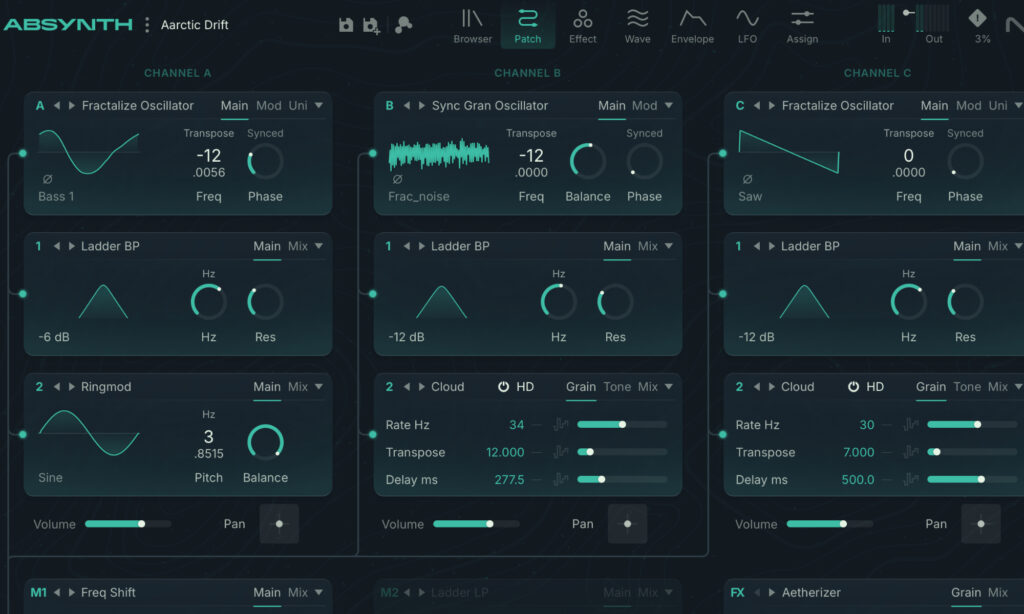Open the Envelope page
The width and height of the screenshot is (1024, 614).
[692, 26]
